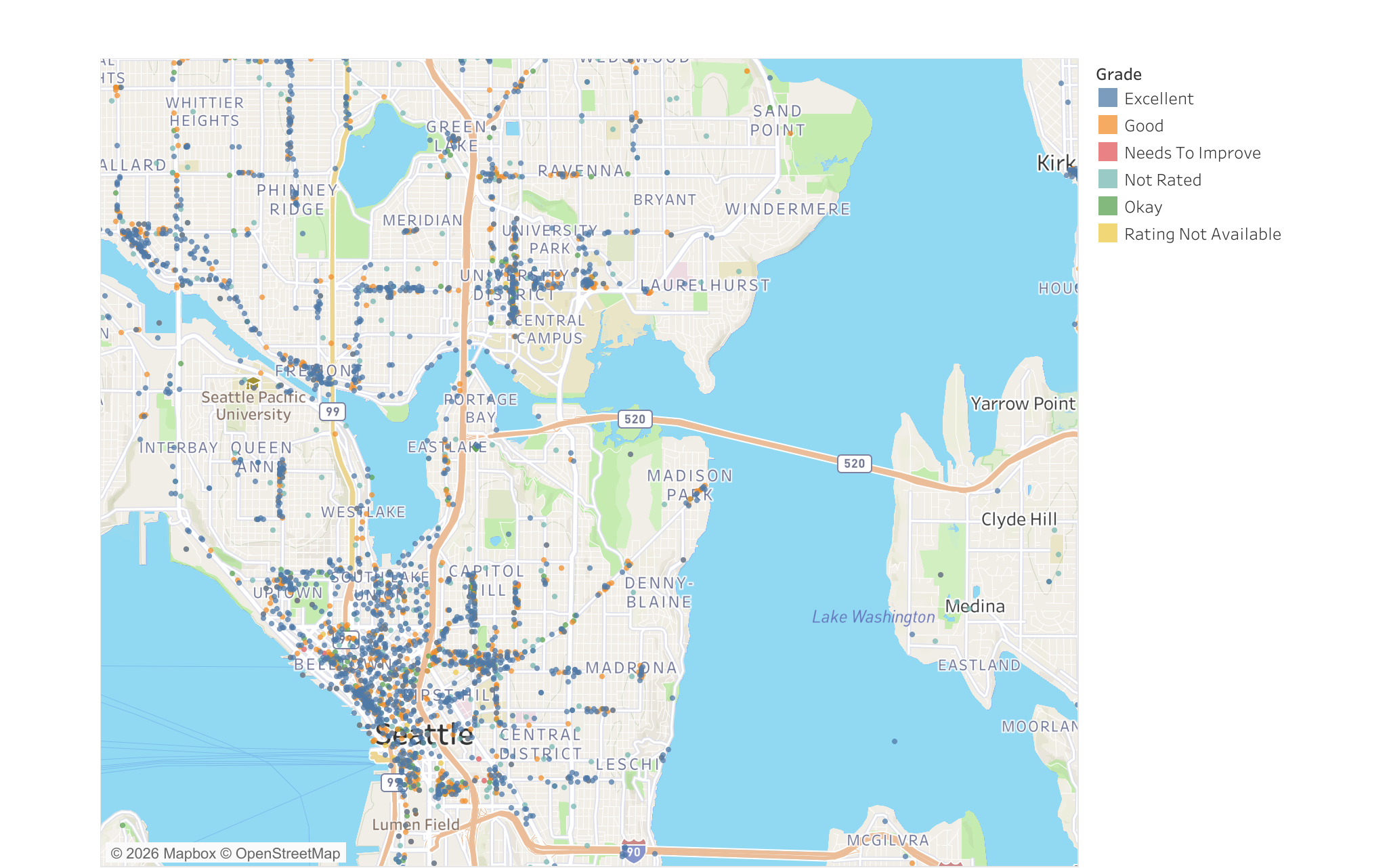This screenshot has height=868, width=1389.
Task: Click the 520 shield on the floating bridge
Action: click(x=854, y=464)
